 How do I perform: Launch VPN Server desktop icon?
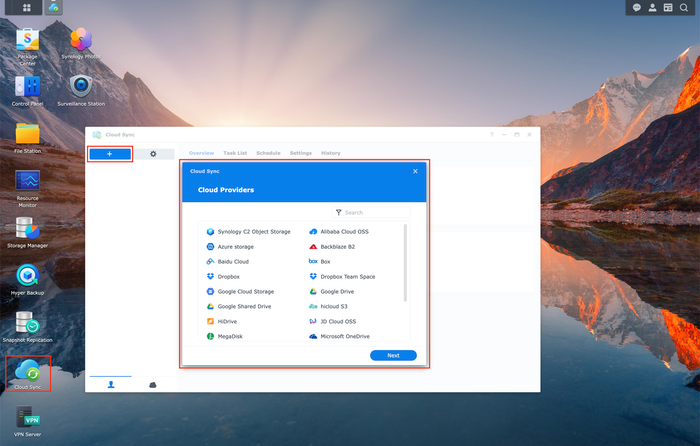point(27,417)
